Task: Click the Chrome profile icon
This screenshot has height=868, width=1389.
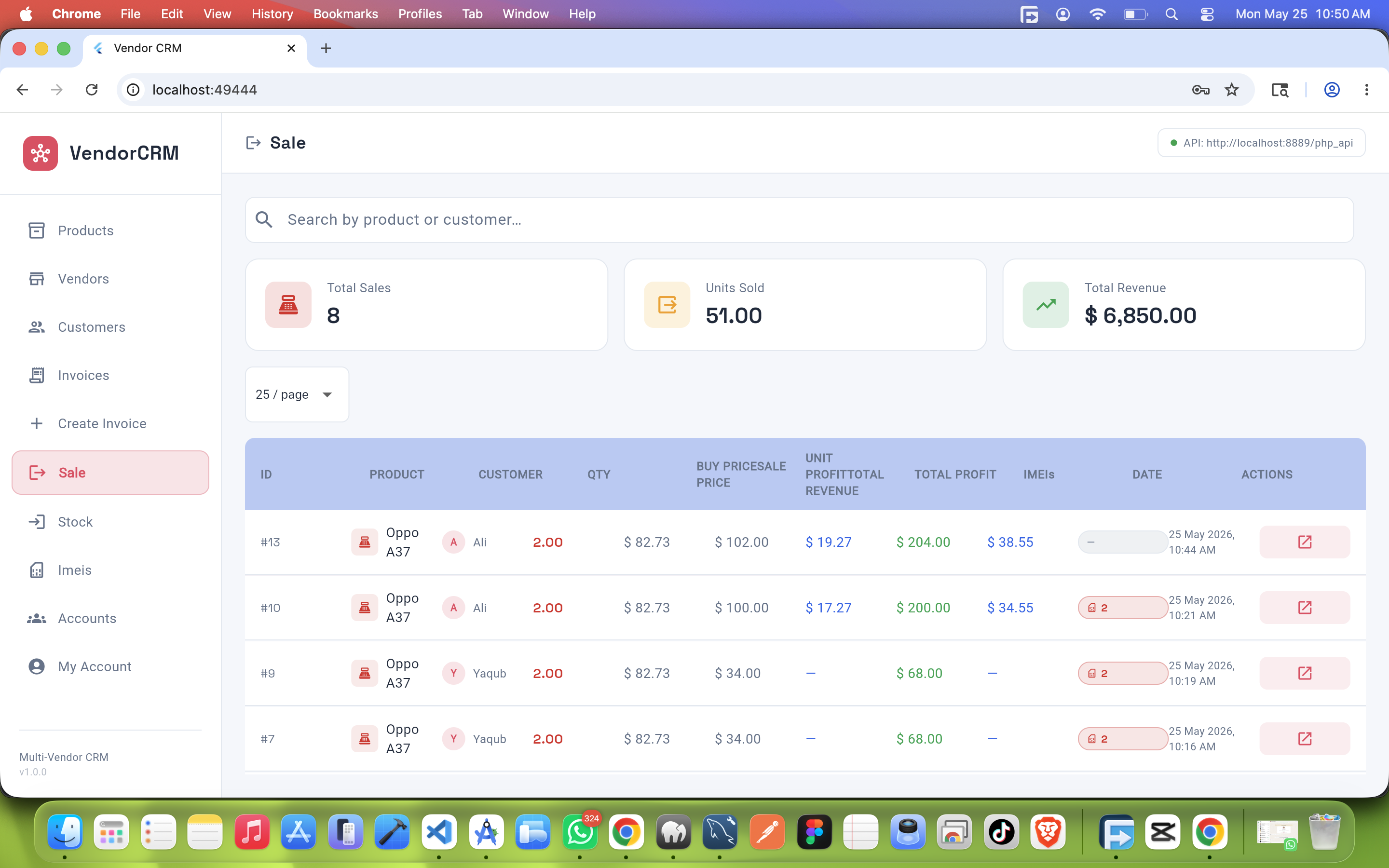Action: tap(1332, 90)
